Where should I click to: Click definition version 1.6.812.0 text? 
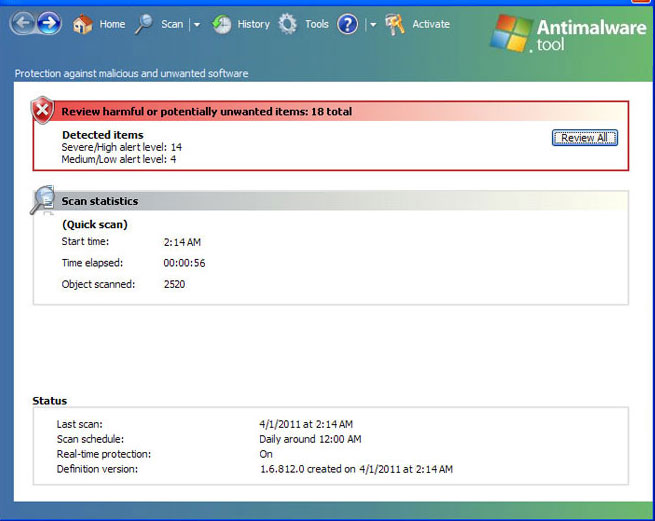(356, 469)
